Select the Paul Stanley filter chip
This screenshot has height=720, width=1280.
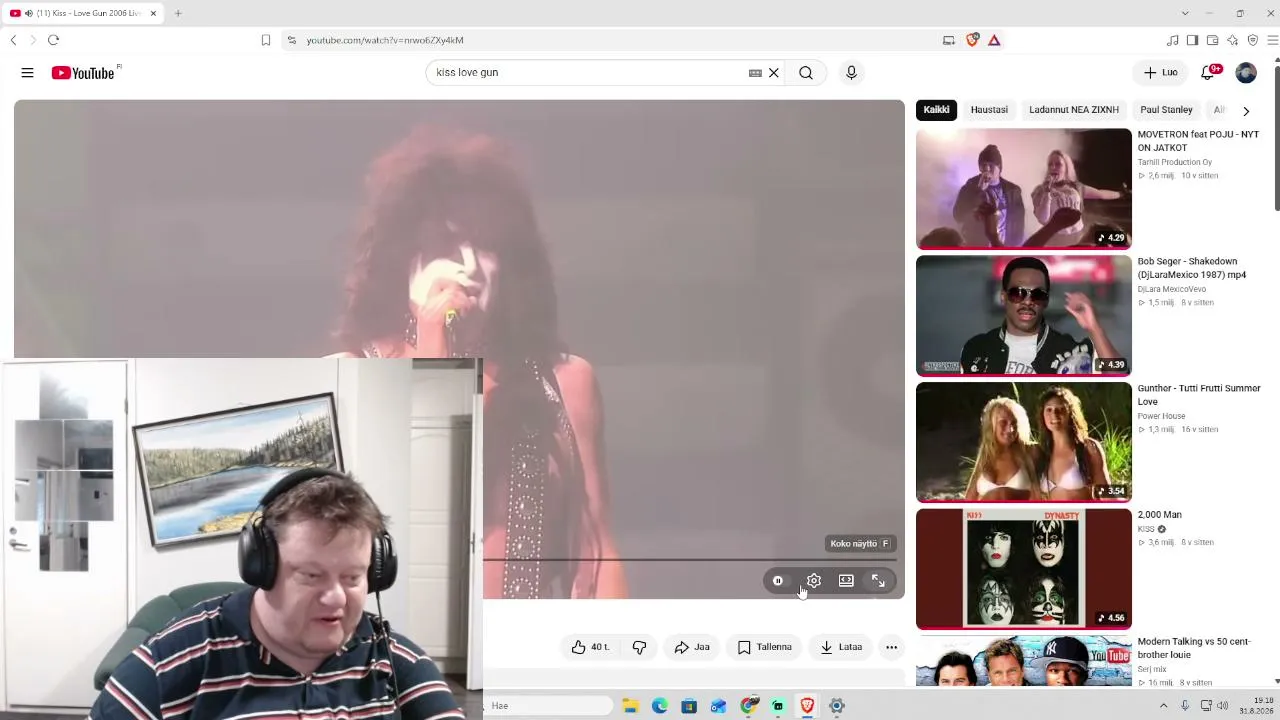click(1166, 110)
